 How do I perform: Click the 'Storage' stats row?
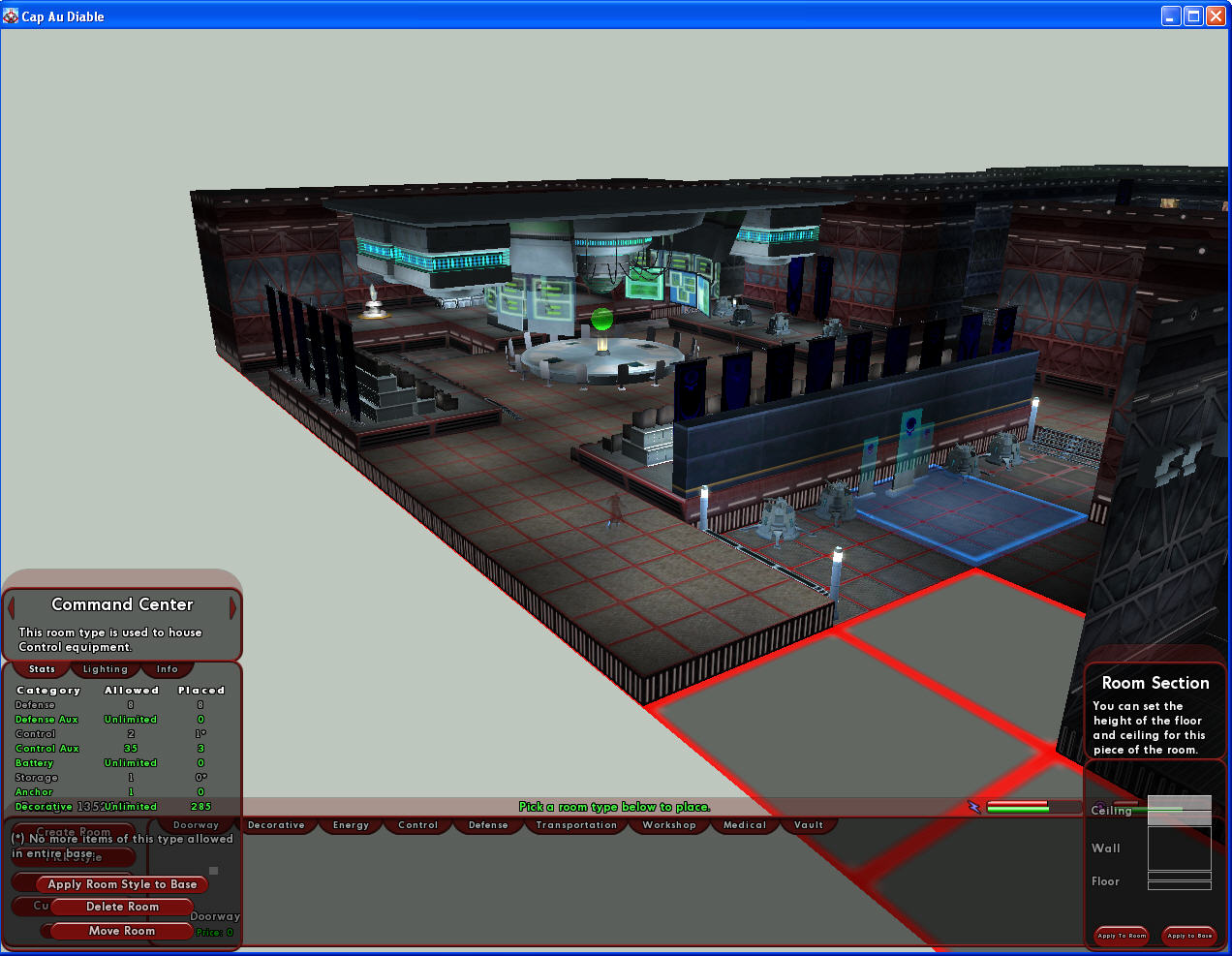click(122, 778)
